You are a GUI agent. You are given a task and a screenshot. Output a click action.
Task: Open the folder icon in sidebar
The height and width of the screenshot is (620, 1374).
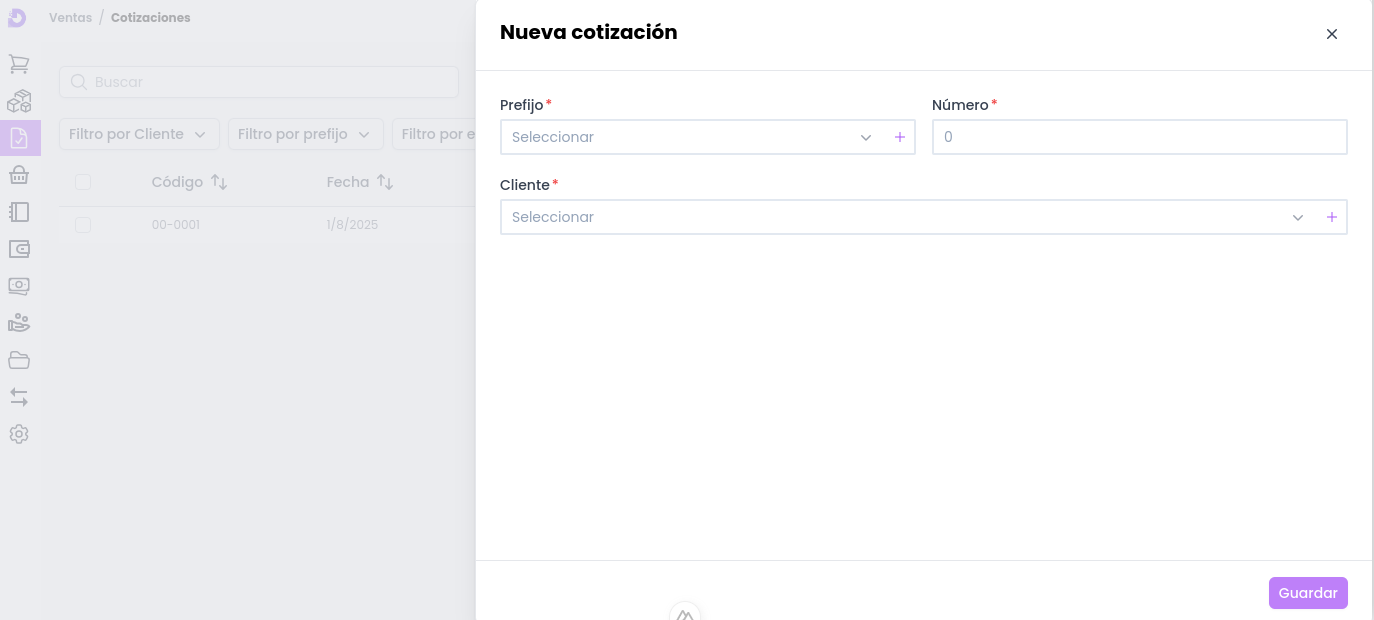19,360
